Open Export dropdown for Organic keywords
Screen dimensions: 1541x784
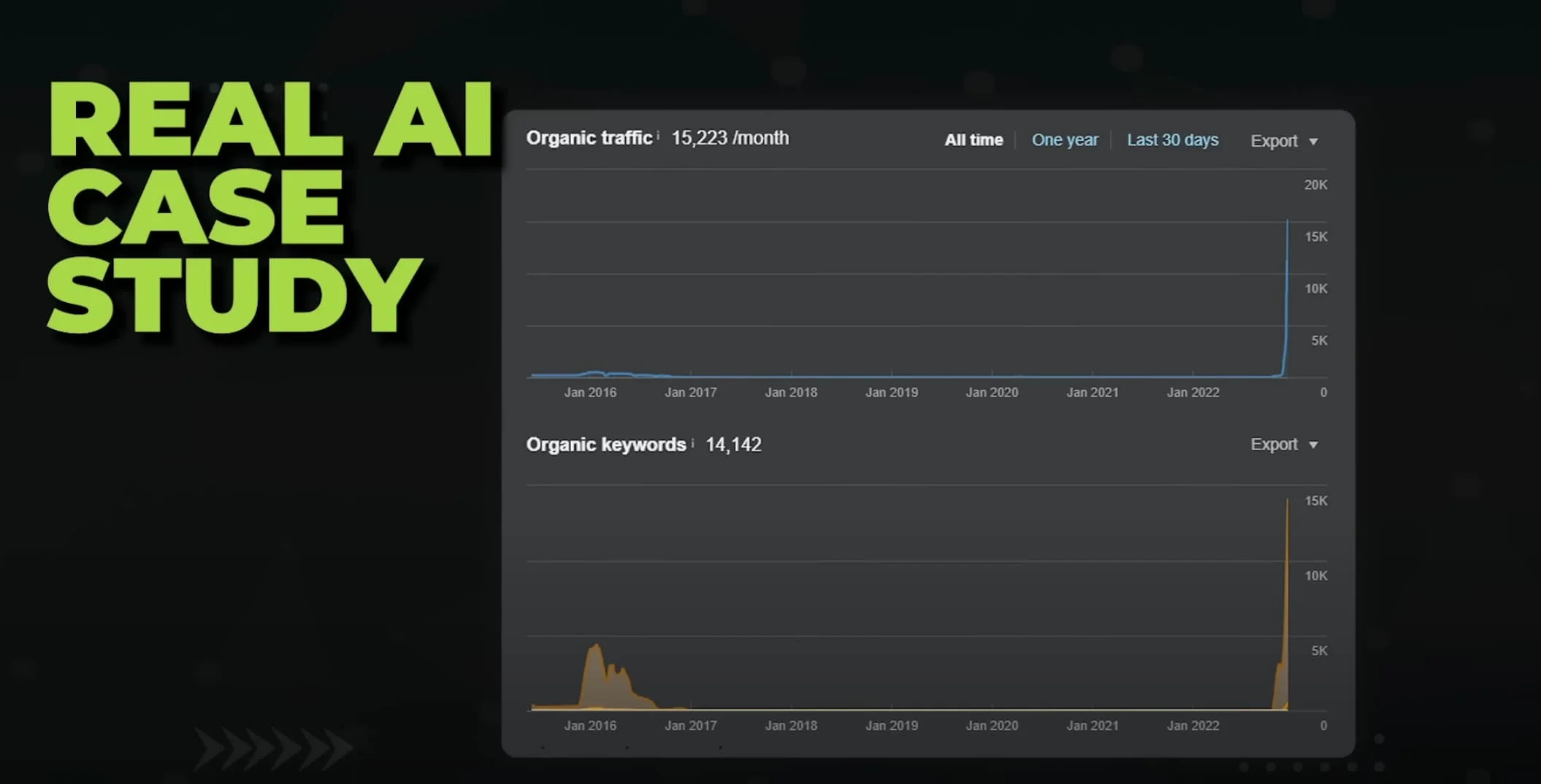click(1284, 445)
